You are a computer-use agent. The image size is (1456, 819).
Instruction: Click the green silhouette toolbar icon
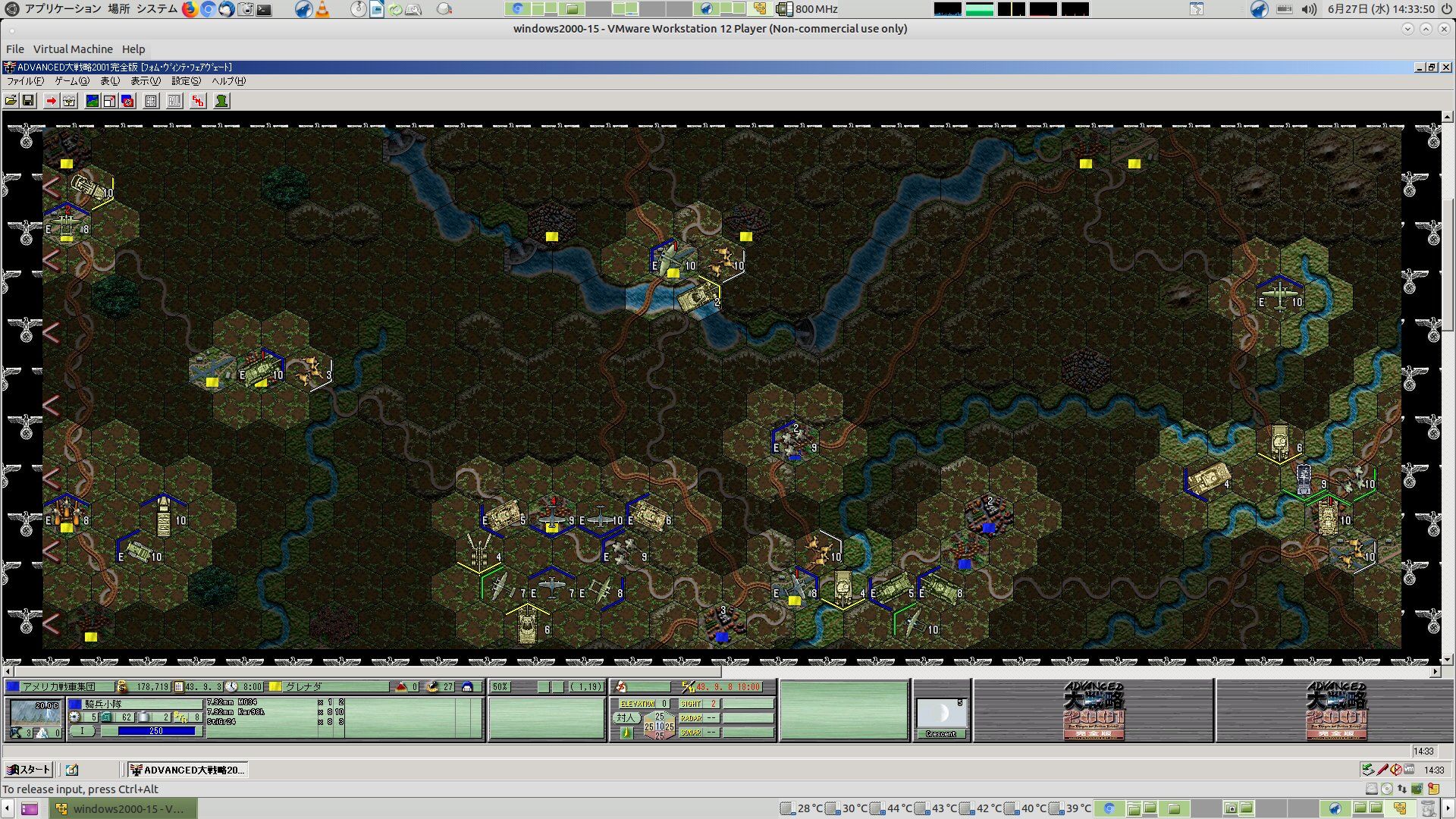tap(221, 101)
